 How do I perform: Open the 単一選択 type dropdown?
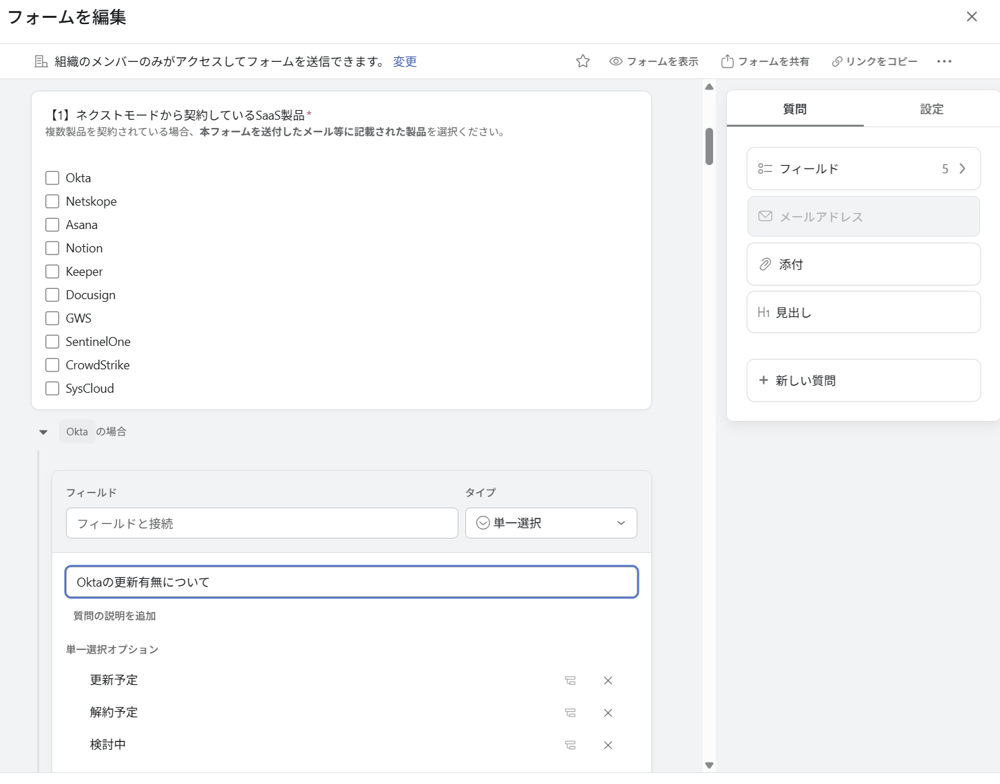551,522
